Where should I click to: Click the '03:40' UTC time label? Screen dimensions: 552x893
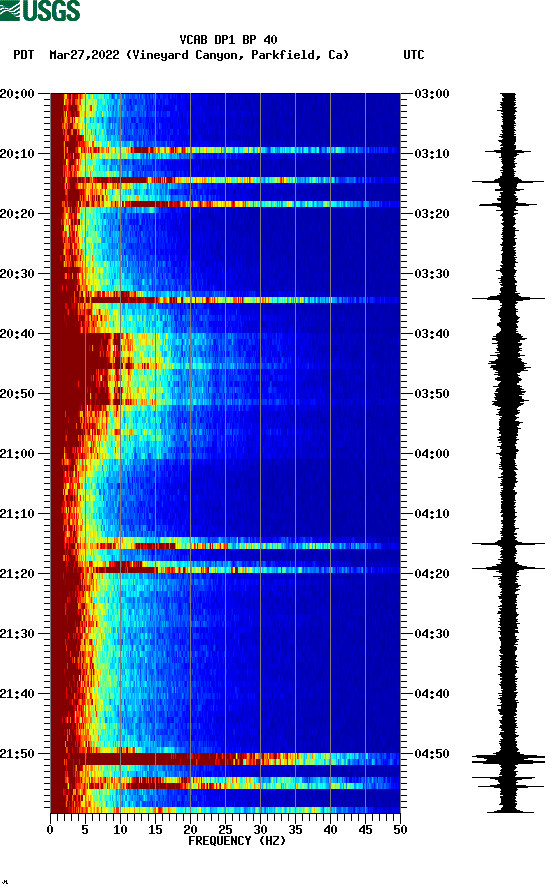coord(432,334)
